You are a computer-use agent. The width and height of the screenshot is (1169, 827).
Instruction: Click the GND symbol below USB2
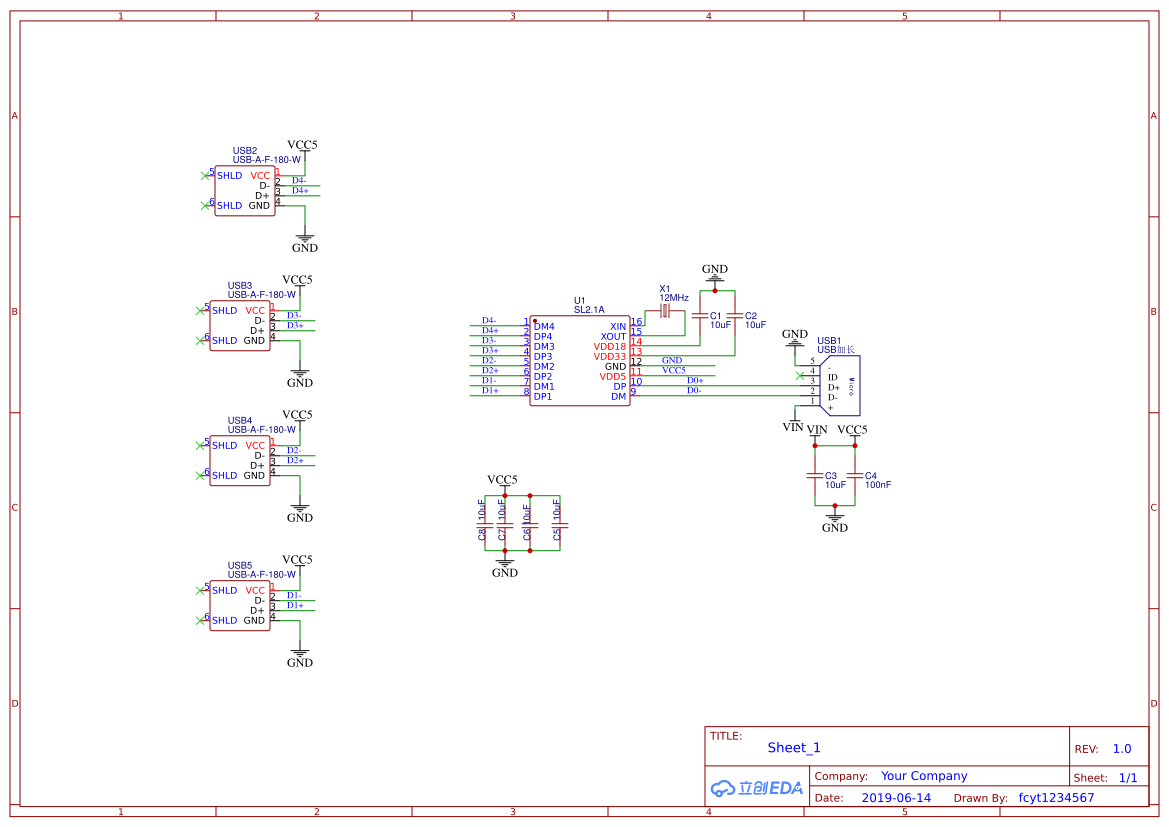click(304, 242)
